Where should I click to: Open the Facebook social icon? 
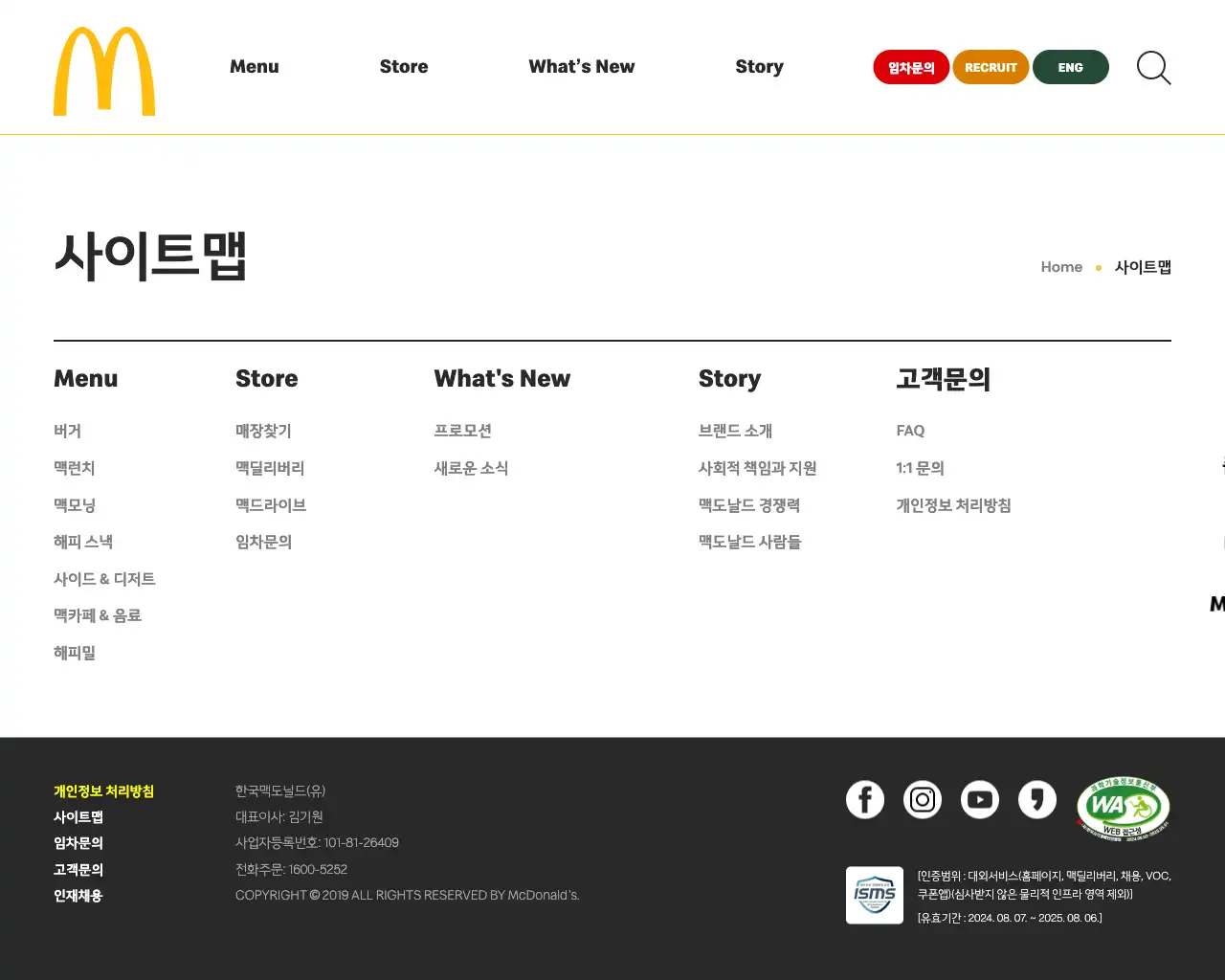tap(865, 799)
